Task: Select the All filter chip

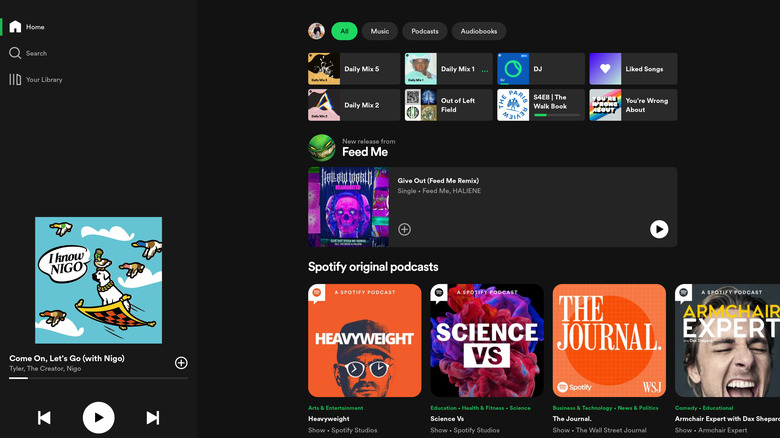Action: (344, 31)
